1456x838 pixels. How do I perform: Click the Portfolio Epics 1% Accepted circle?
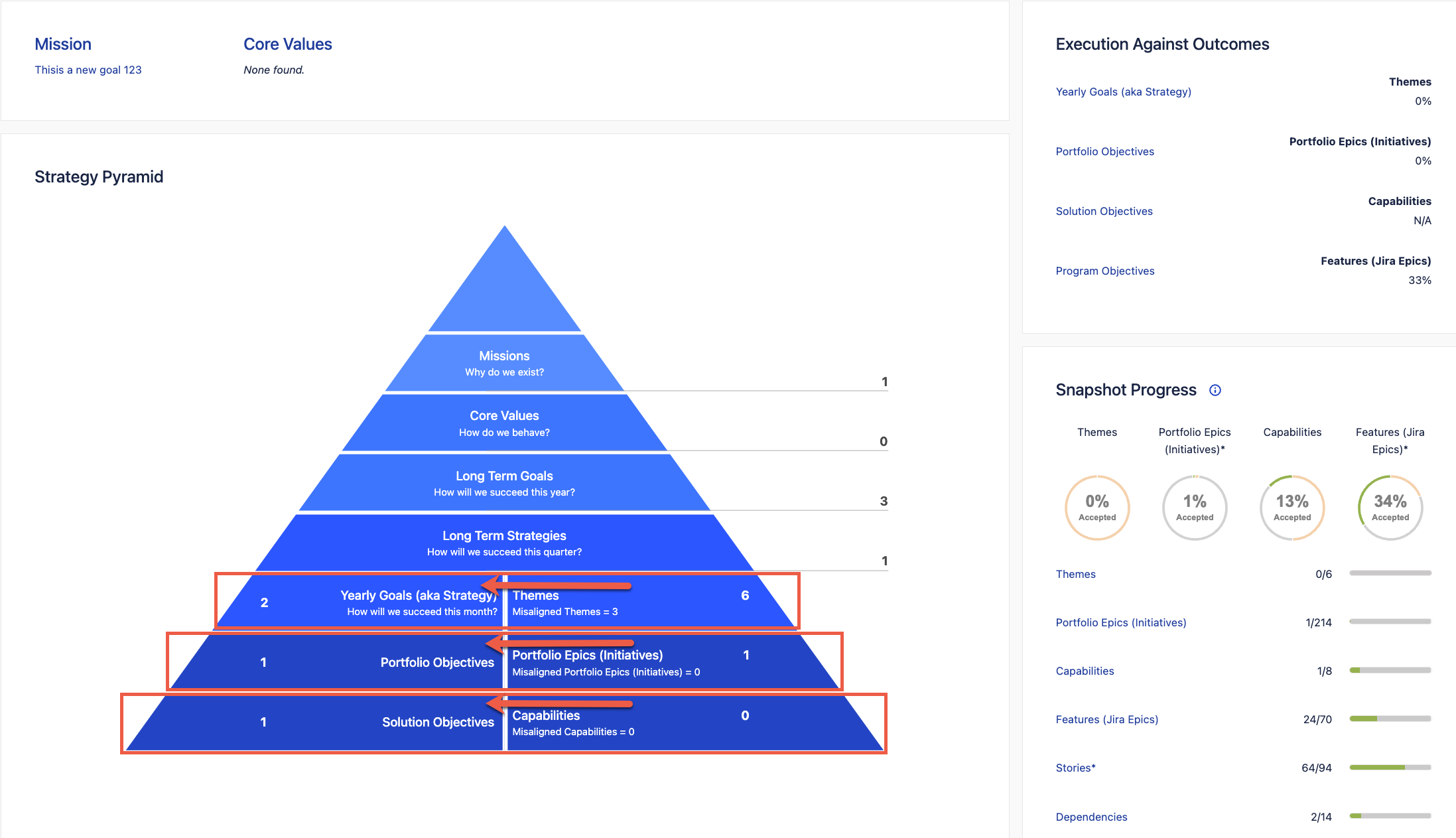coord(1195,508)
